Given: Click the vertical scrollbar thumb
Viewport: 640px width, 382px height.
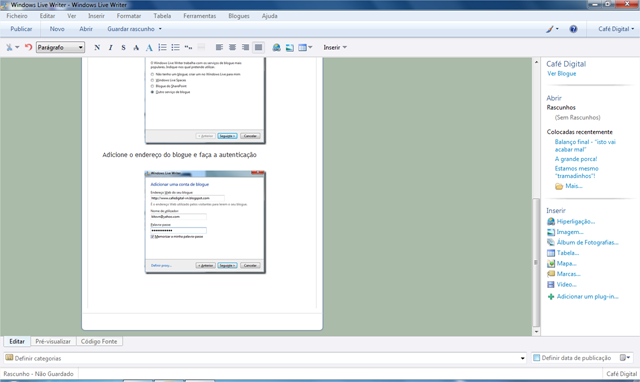Looking at the screenshot, I should (x=536, y=262).
